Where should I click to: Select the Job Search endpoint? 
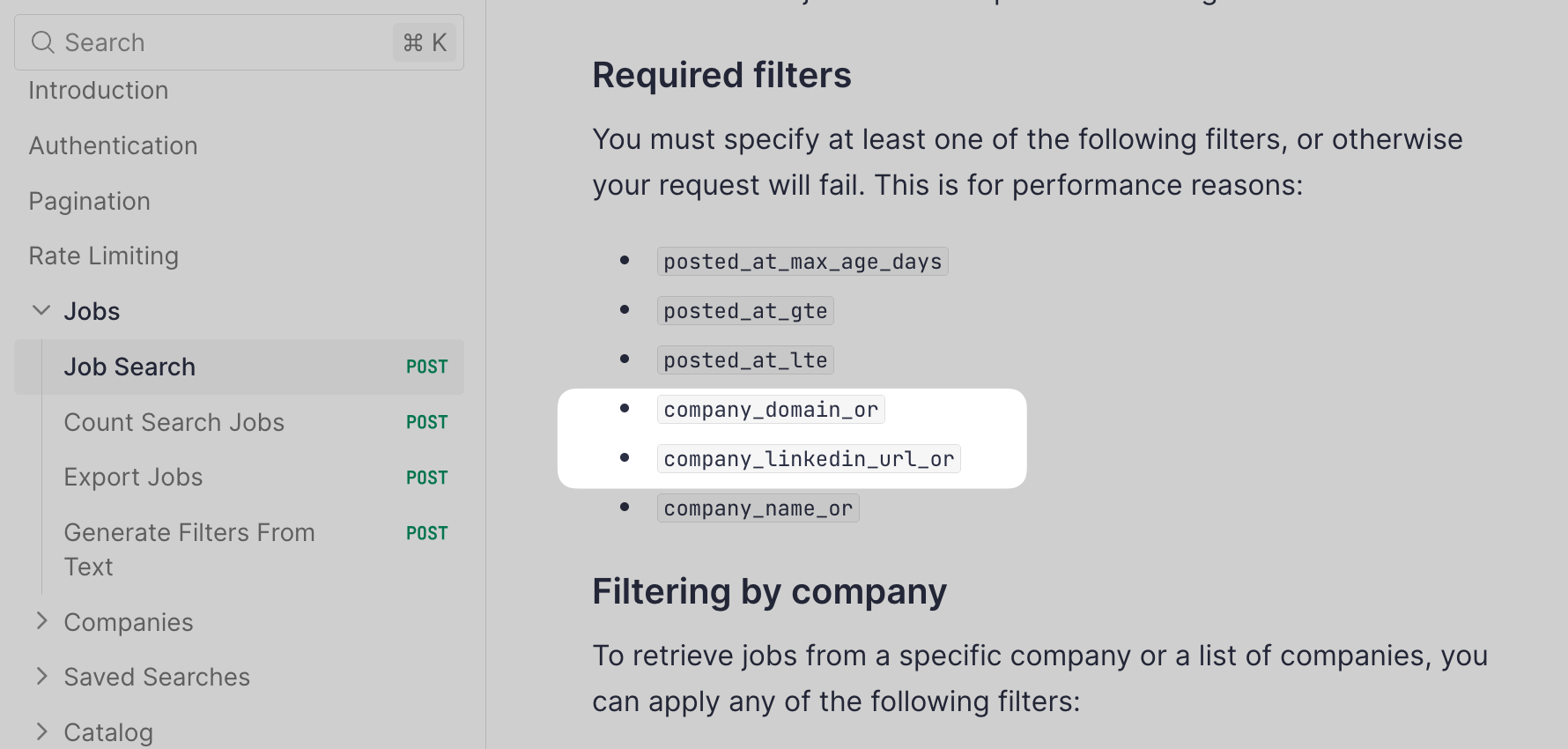(x=129, y=367)
